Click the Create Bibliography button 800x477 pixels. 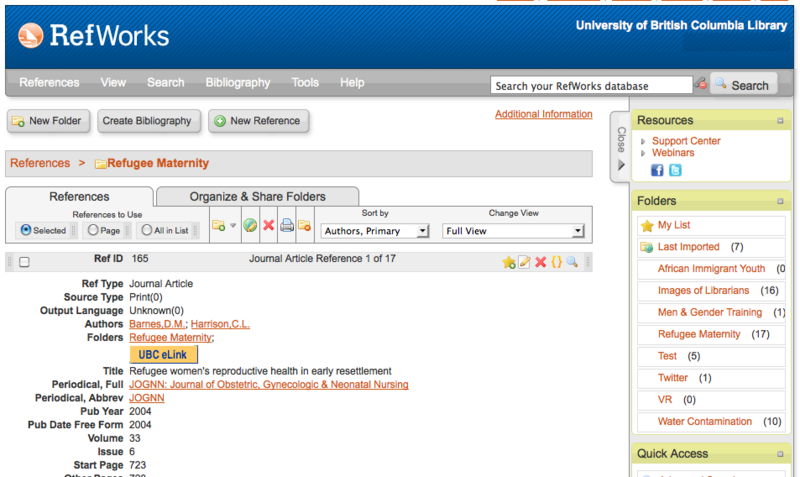coord(147,121)
